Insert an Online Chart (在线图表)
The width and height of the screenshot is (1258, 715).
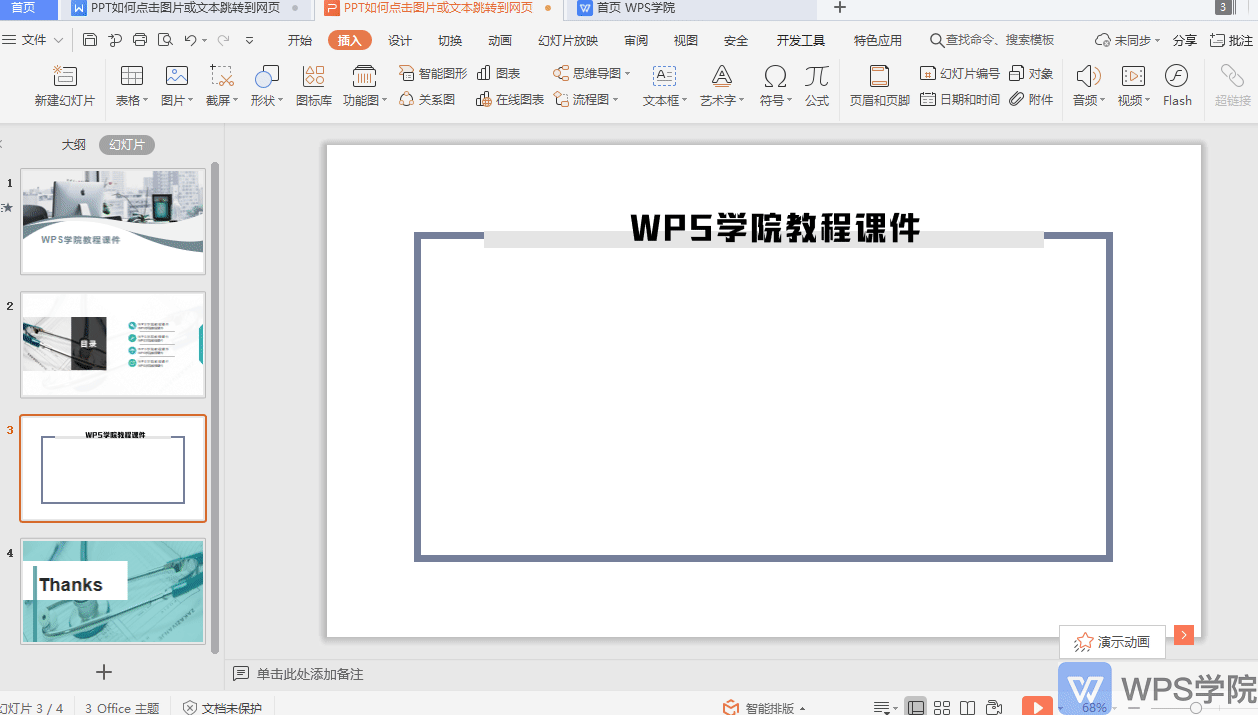pyautogui.click(x=510, y=99)
